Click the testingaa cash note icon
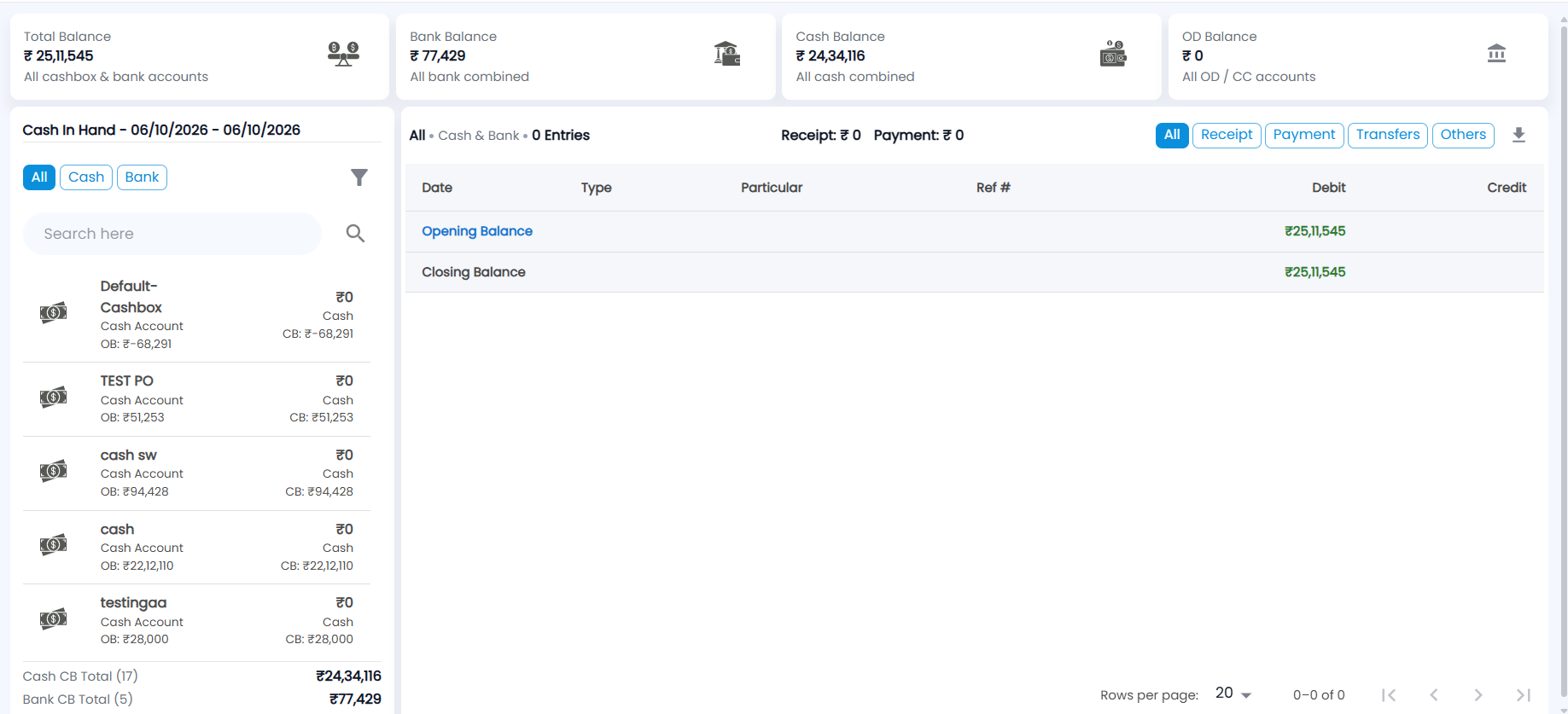 point(53,618)
